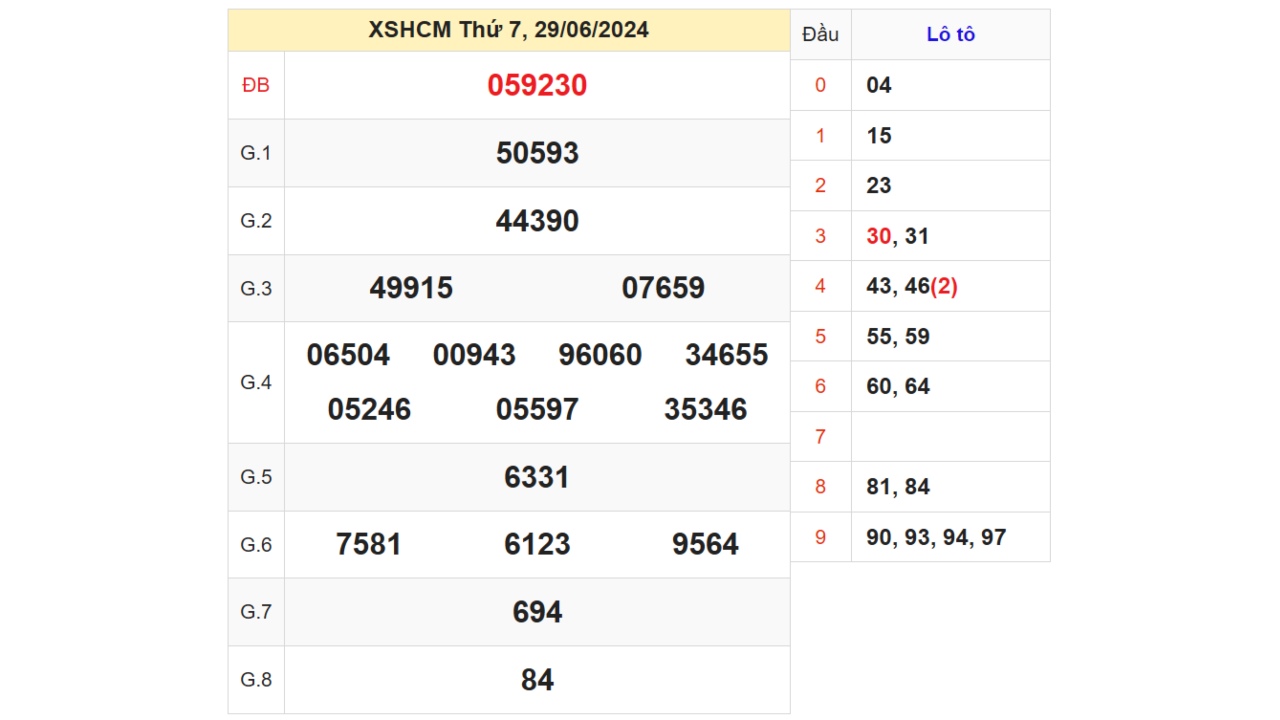The height and width of the screenshot is (720, 1280).
Task: Select the special prize number 059230
Action: click(537, 86)
